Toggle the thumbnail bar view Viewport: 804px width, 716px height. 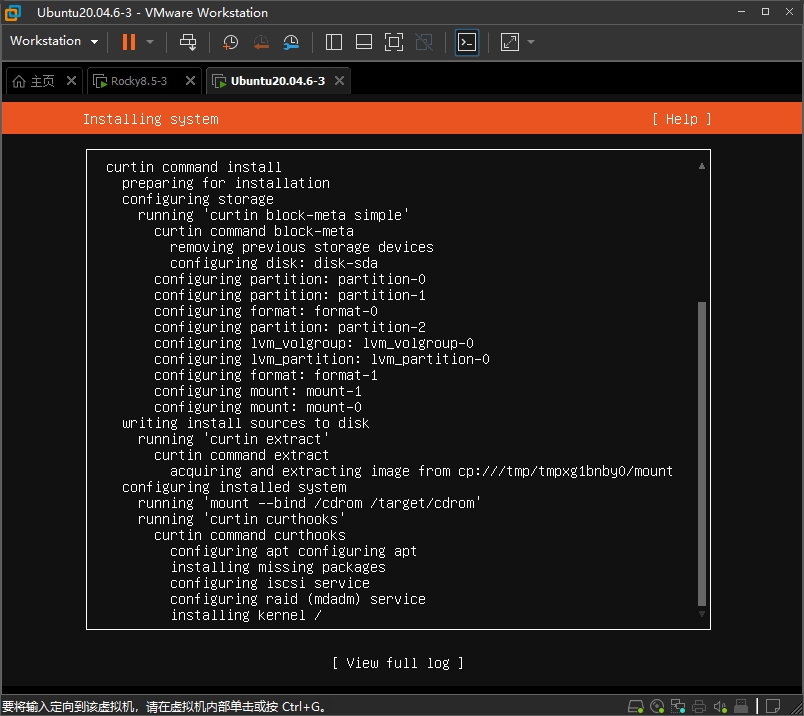[364, 42]
